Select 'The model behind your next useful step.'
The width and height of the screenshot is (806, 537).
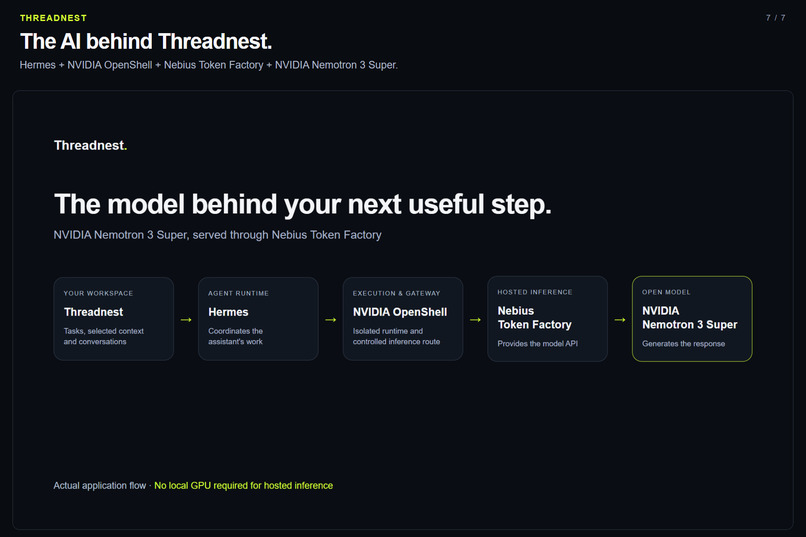303,205
